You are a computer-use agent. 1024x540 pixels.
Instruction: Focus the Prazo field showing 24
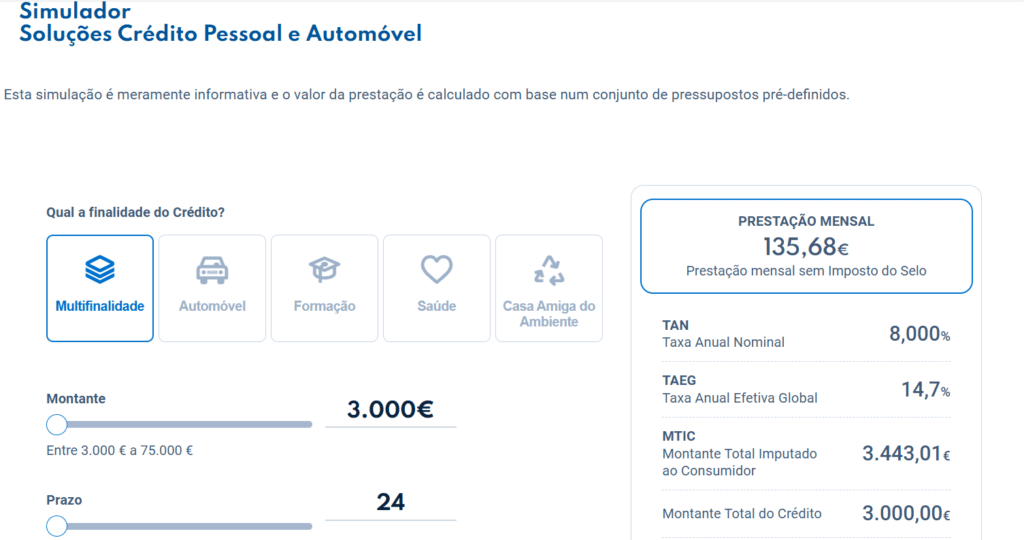pyautogui.click(x=390, y=502)
